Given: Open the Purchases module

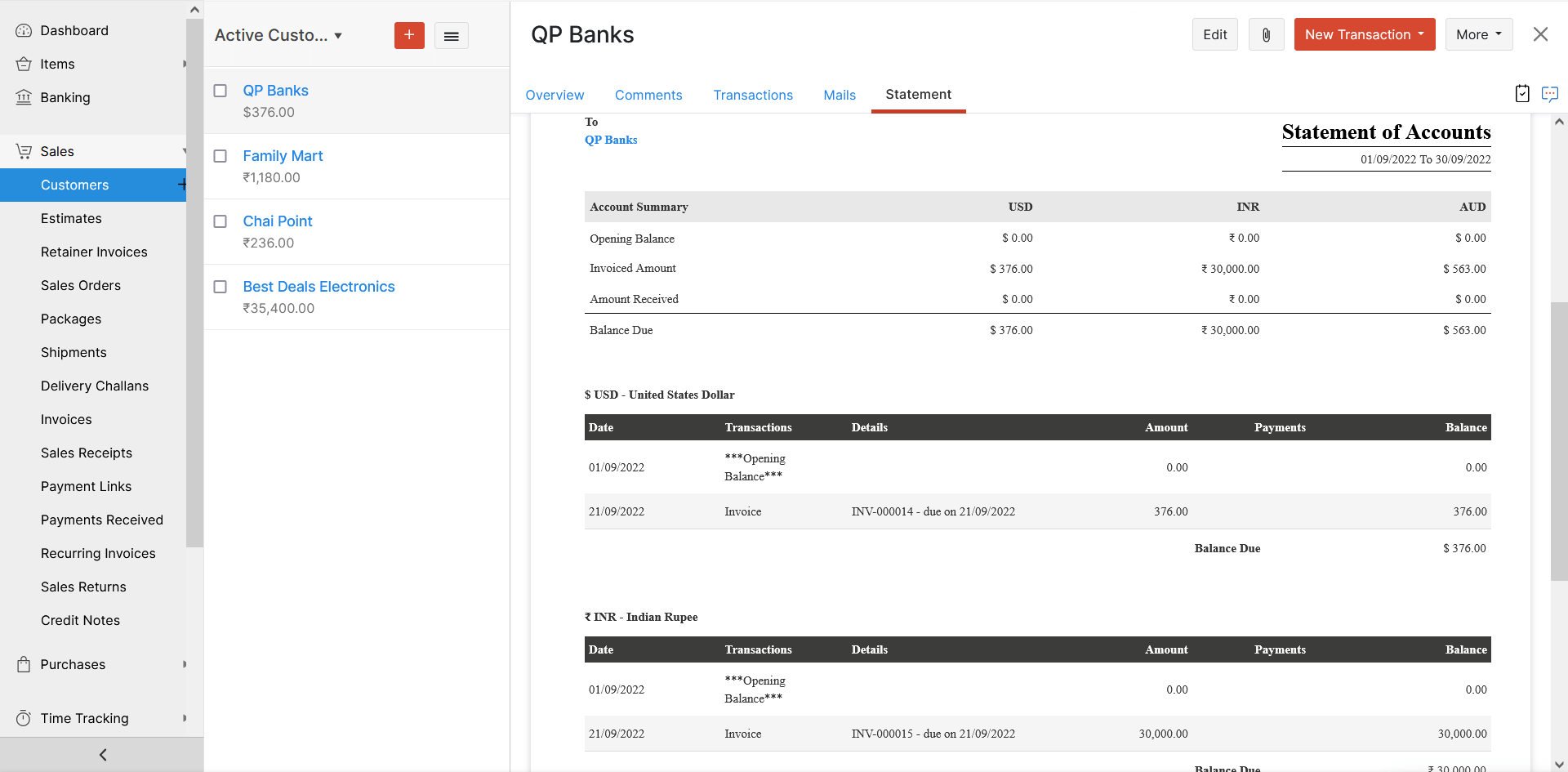Looking at the screenshot, I should [74, 664].
